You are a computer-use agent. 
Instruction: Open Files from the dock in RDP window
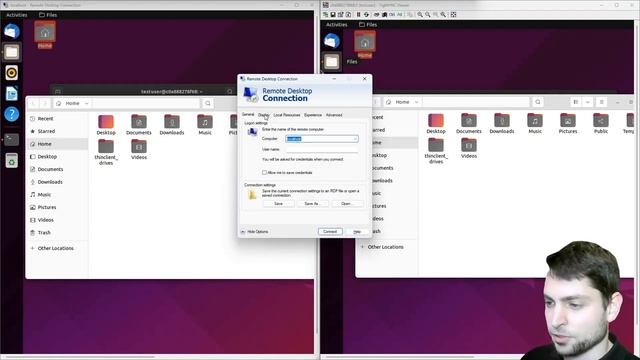[11, 52]
